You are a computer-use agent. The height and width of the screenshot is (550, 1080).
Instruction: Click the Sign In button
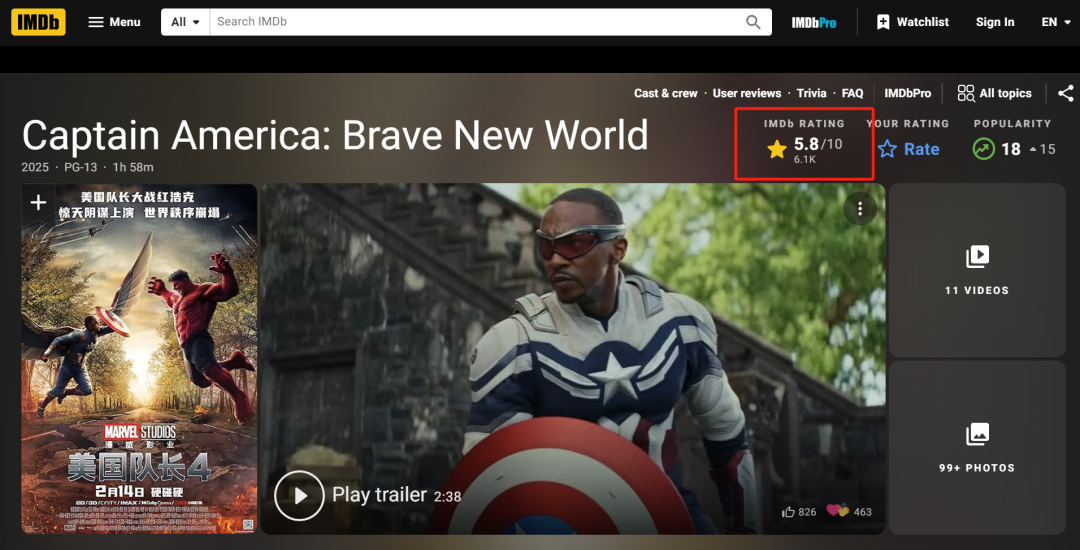(995, 22)
